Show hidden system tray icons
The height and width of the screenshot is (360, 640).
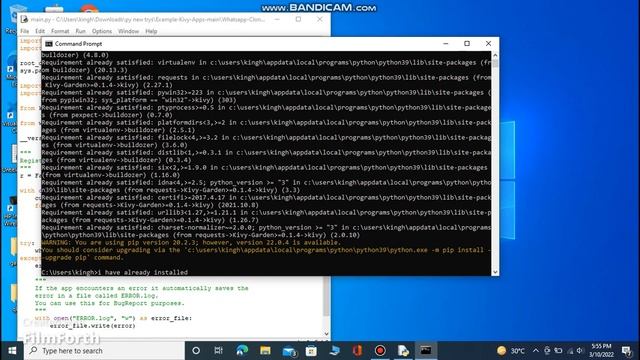pyautogui.click(x=536, y=351)
